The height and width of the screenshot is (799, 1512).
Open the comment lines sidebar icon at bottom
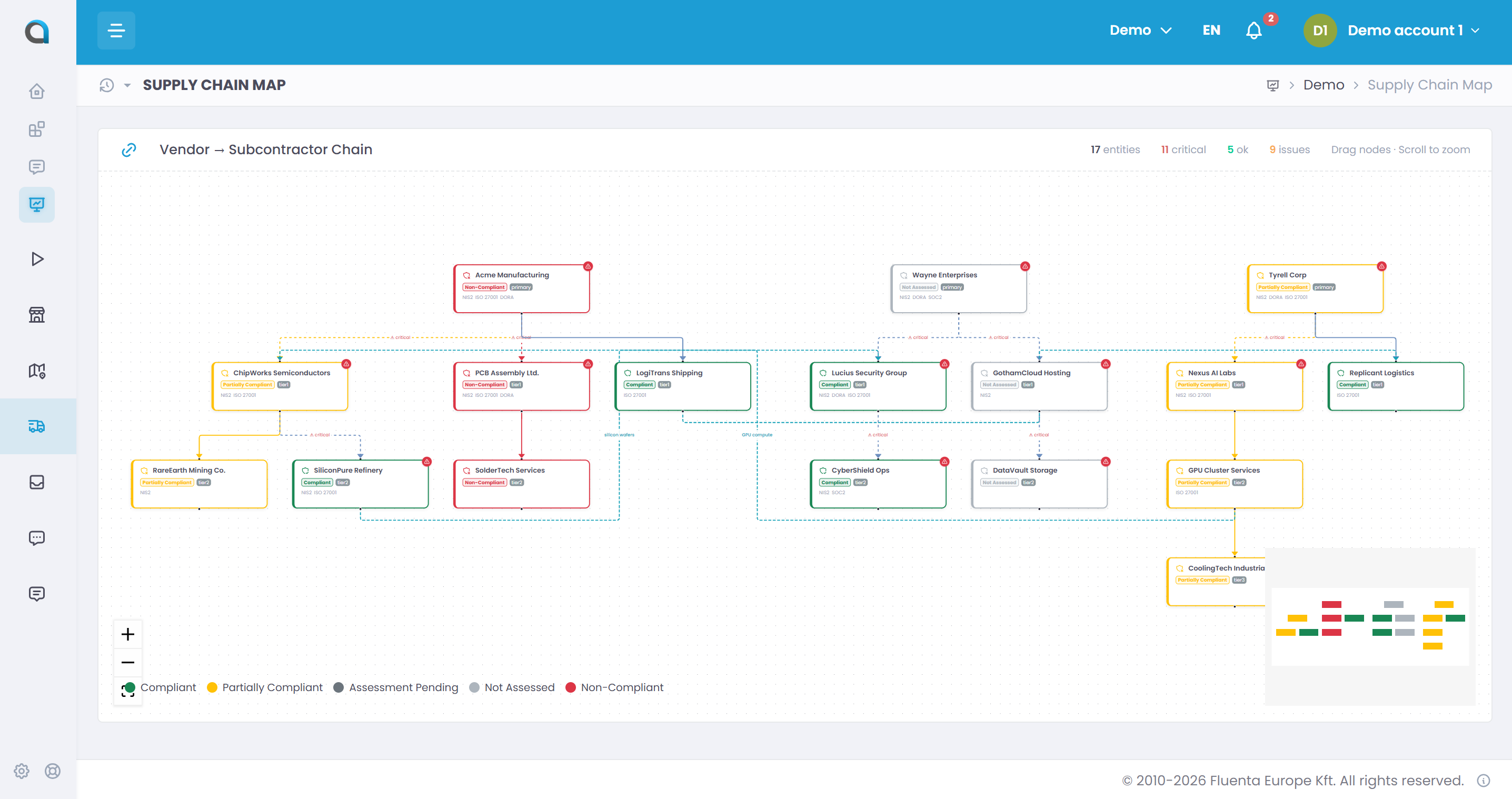(x=37, y=594)
